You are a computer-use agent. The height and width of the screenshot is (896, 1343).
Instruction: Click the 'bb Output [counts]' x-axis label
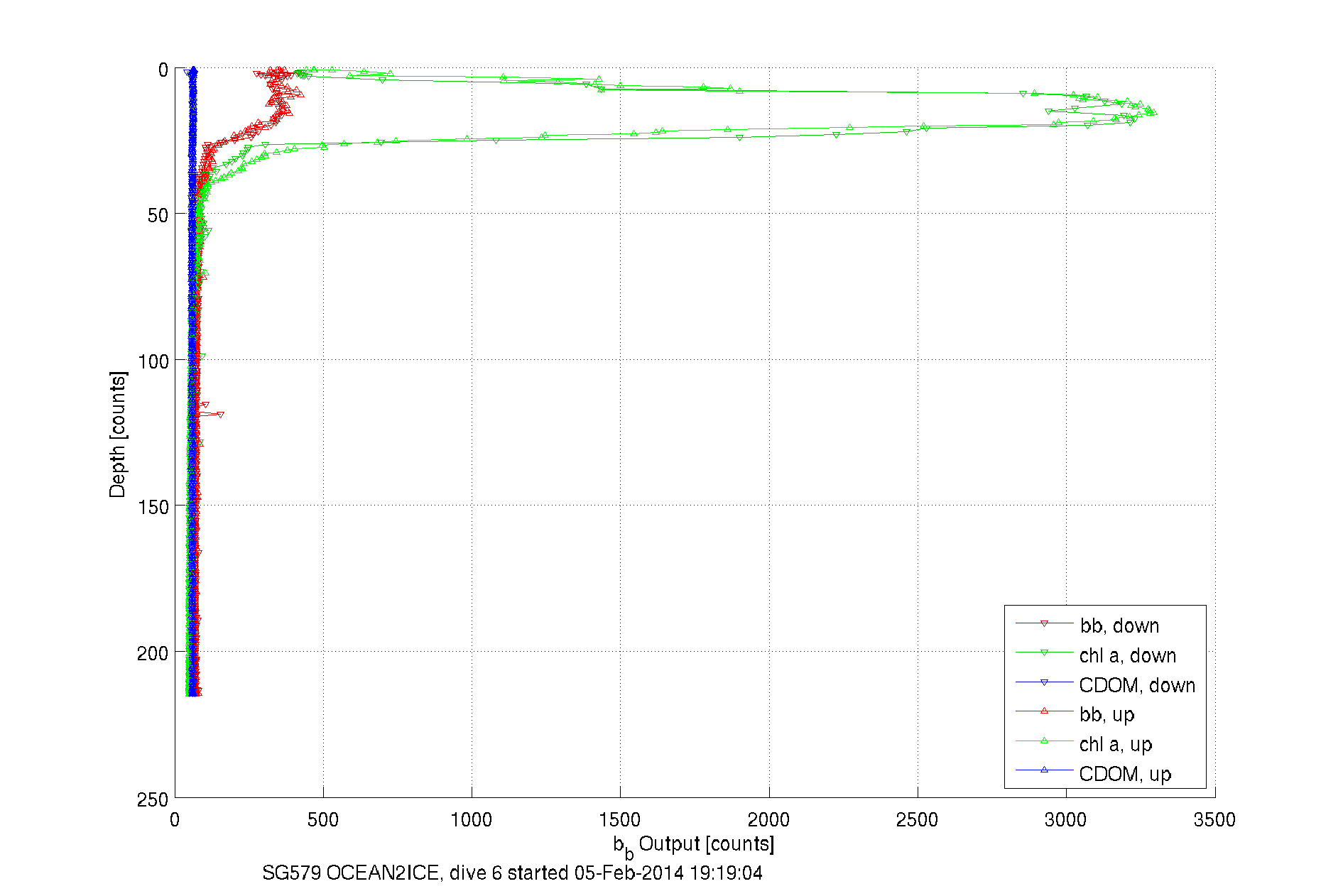click(694, 845)
